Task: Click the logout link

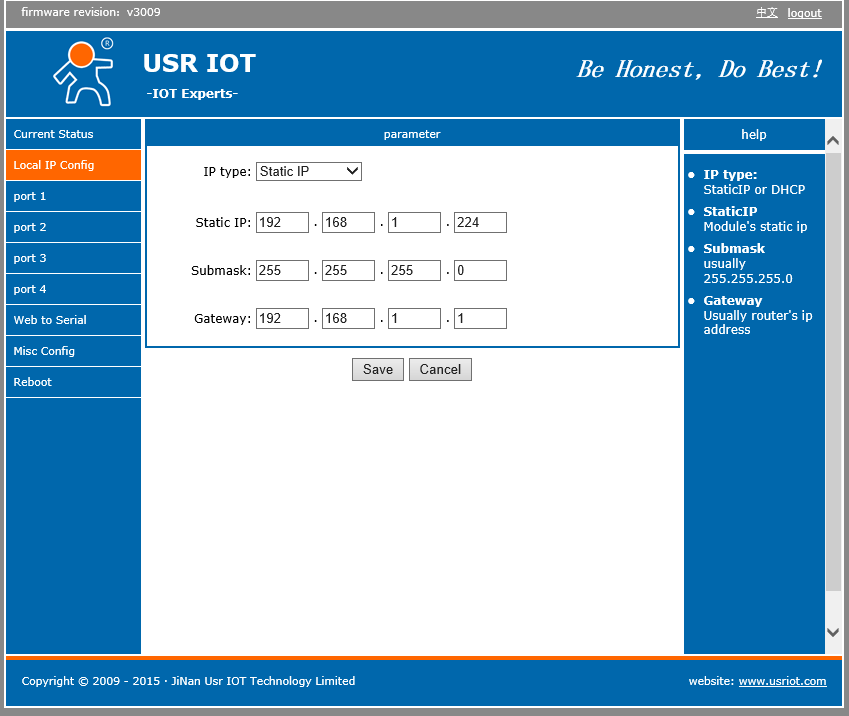Action: click(804, 13)
